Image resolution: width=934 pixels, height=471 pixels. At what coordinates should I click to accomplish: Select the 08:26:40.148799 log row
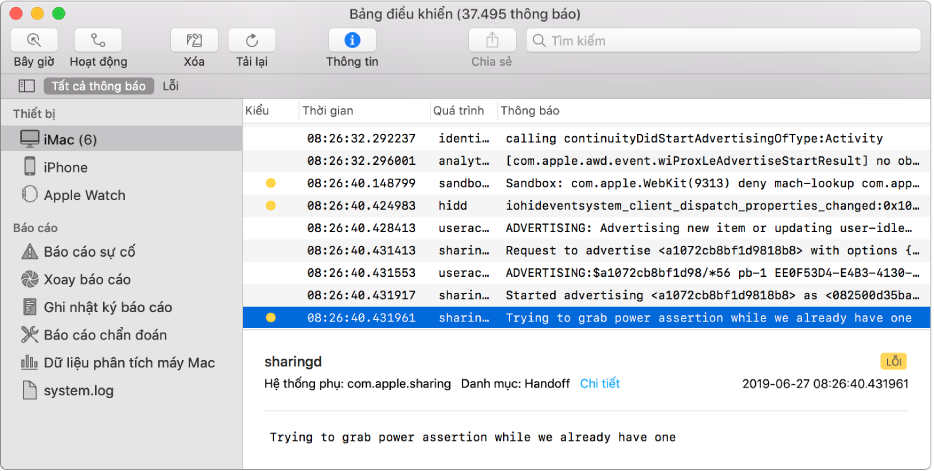pyautogui.click(x=586, y=183)
